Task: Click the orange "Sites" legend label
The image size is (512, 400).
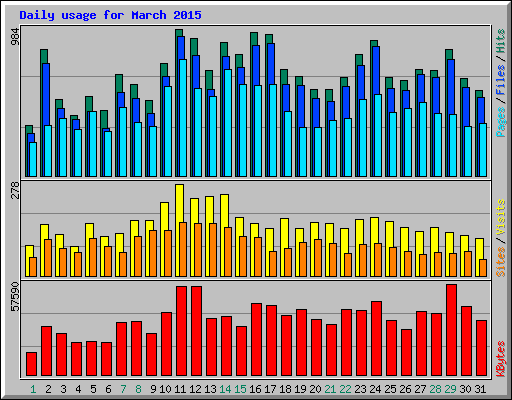Action: click(x=500, y=262)
